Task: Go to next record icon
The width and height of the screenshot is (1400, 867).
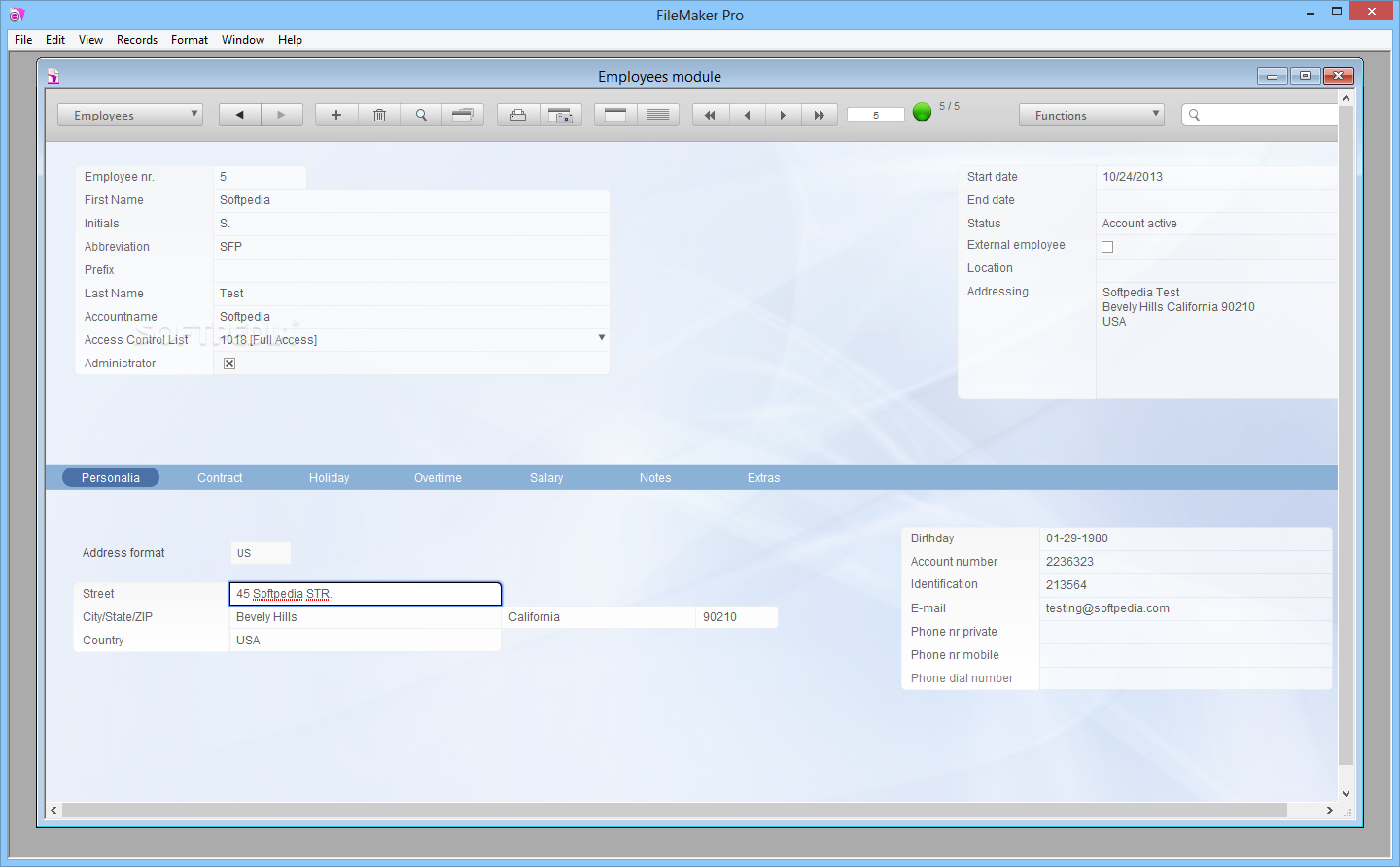Action: pos(784,115)
